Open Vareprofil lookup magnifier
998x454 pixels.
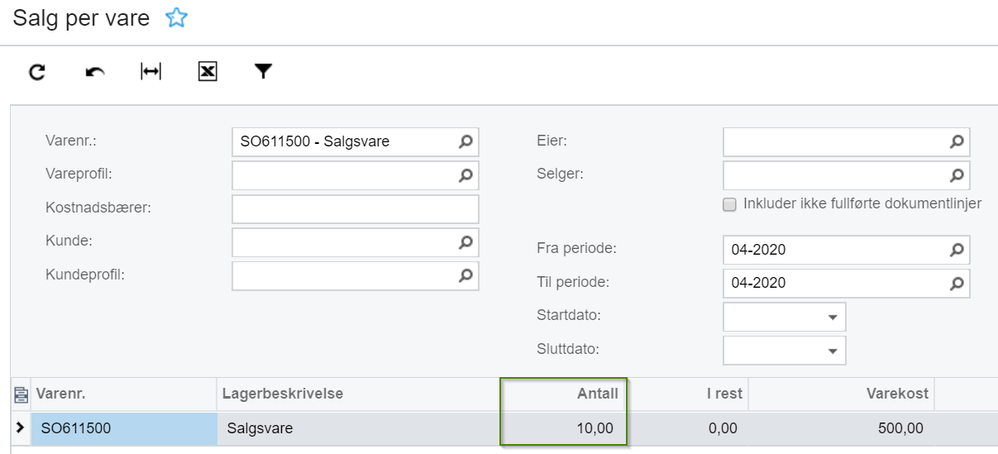pos(466,175)
